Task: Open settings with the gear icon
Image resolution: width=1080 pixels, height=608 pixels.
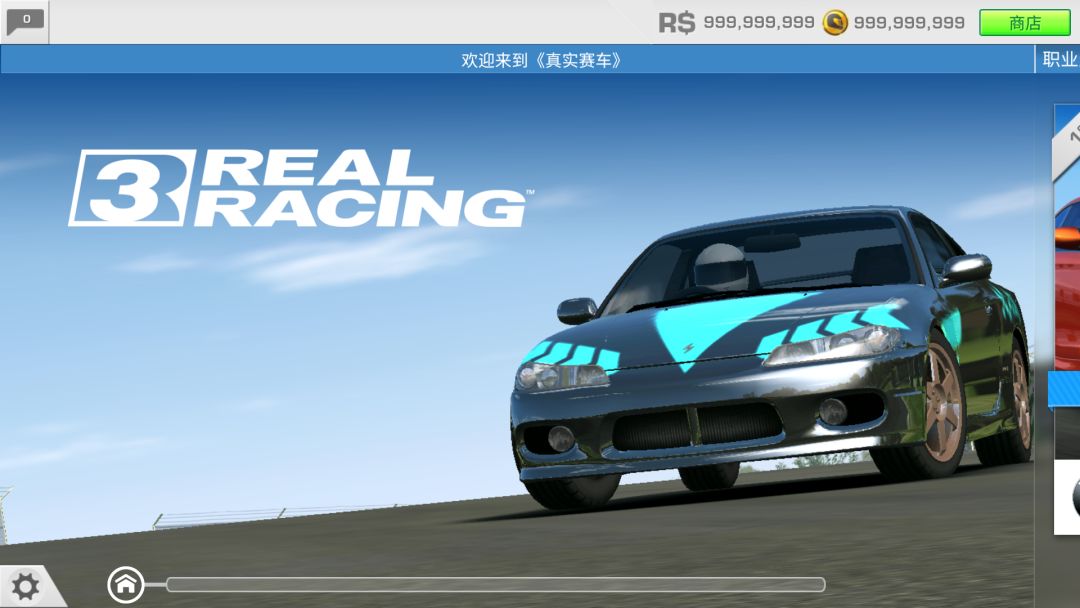Action: click(x=25, y=587)
